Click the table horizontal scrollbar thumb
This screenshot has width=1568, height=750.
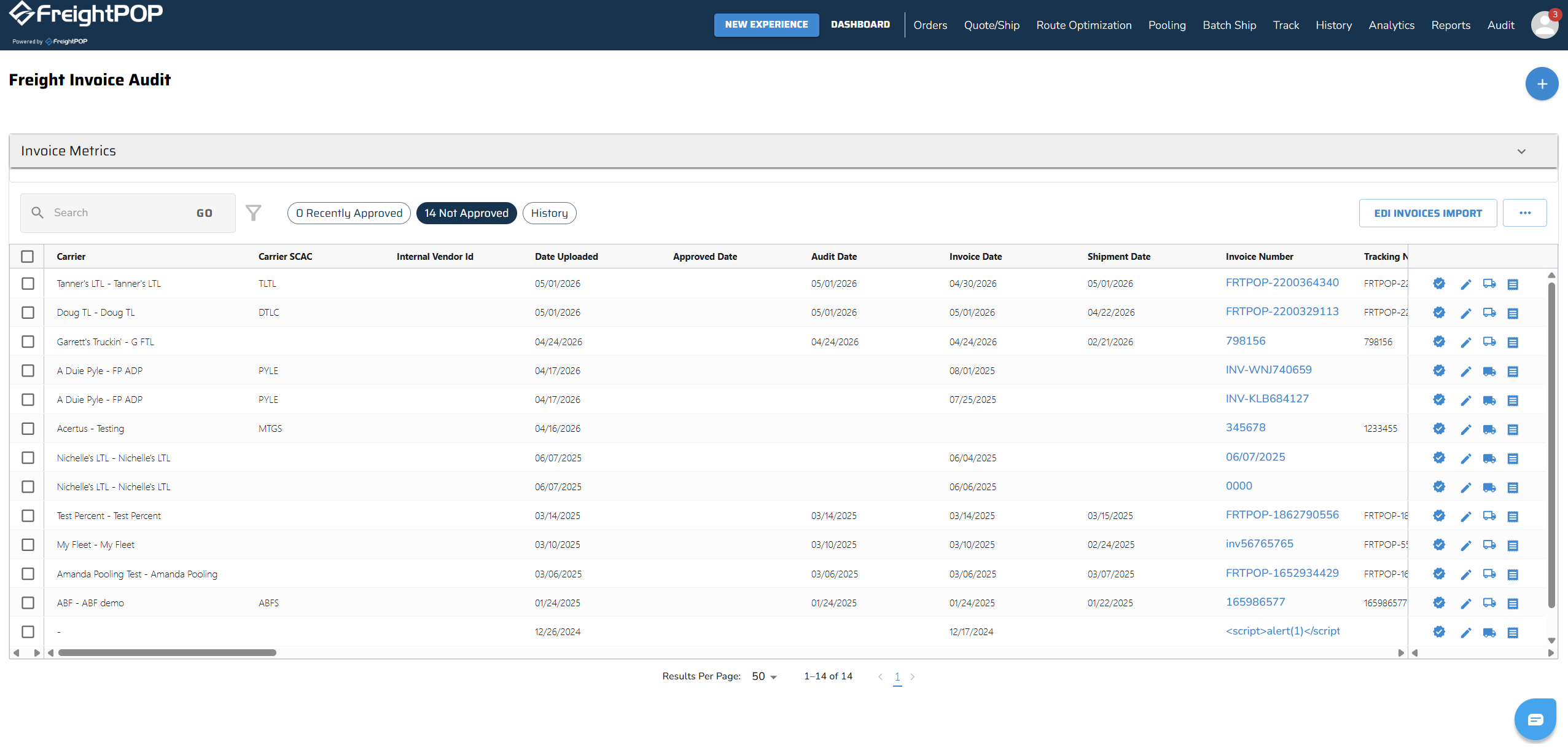167,652
